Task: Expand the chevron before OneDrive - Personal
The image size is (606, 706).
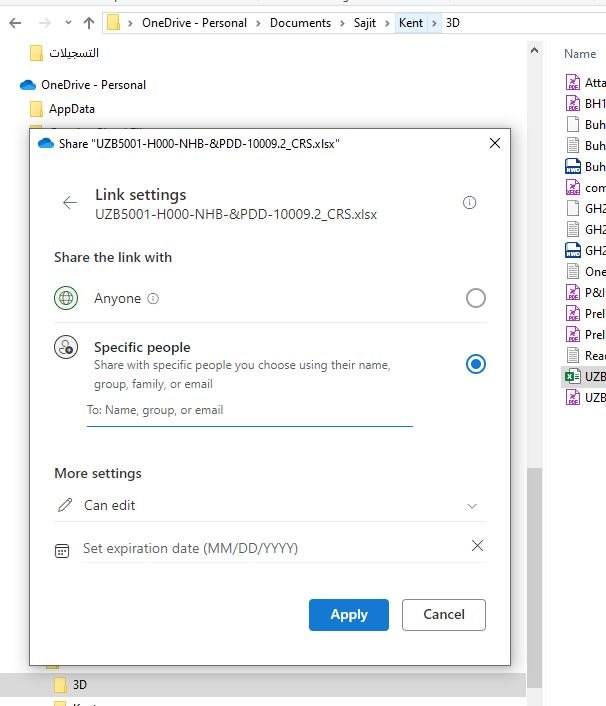Action: tap(130, 23)
